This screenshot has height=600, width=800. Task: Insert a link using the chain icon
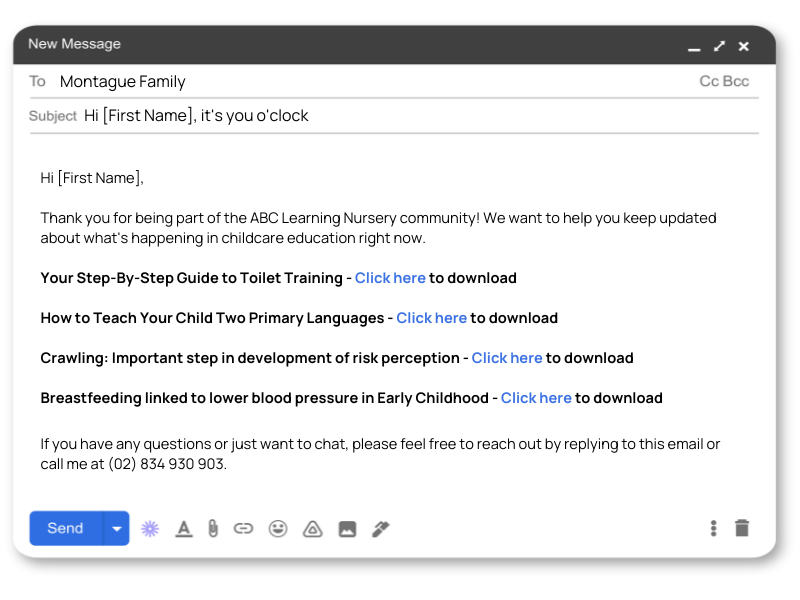[243, 529]
